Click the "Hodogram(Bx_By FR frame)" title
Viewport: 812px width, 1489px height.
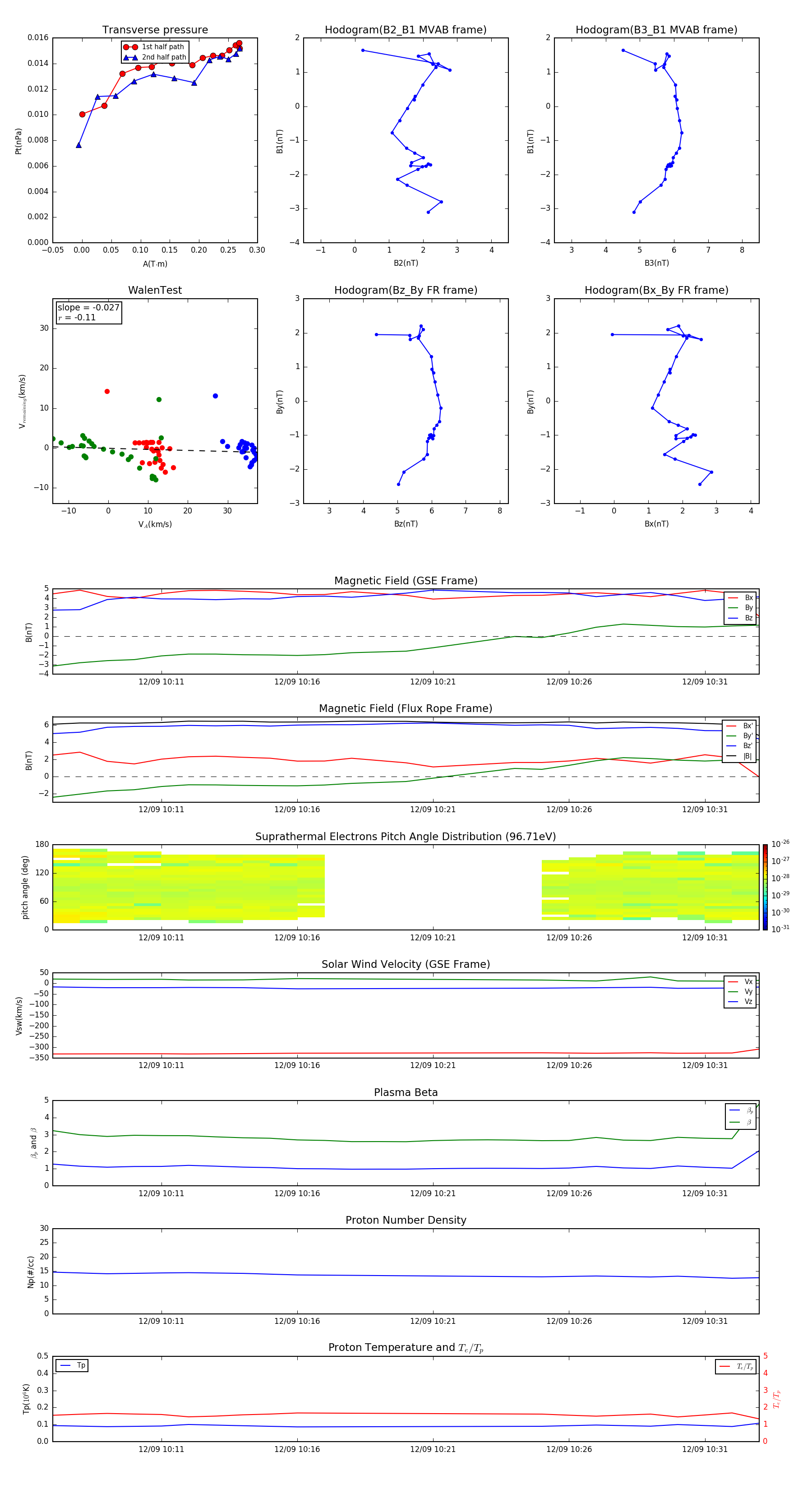656,290
